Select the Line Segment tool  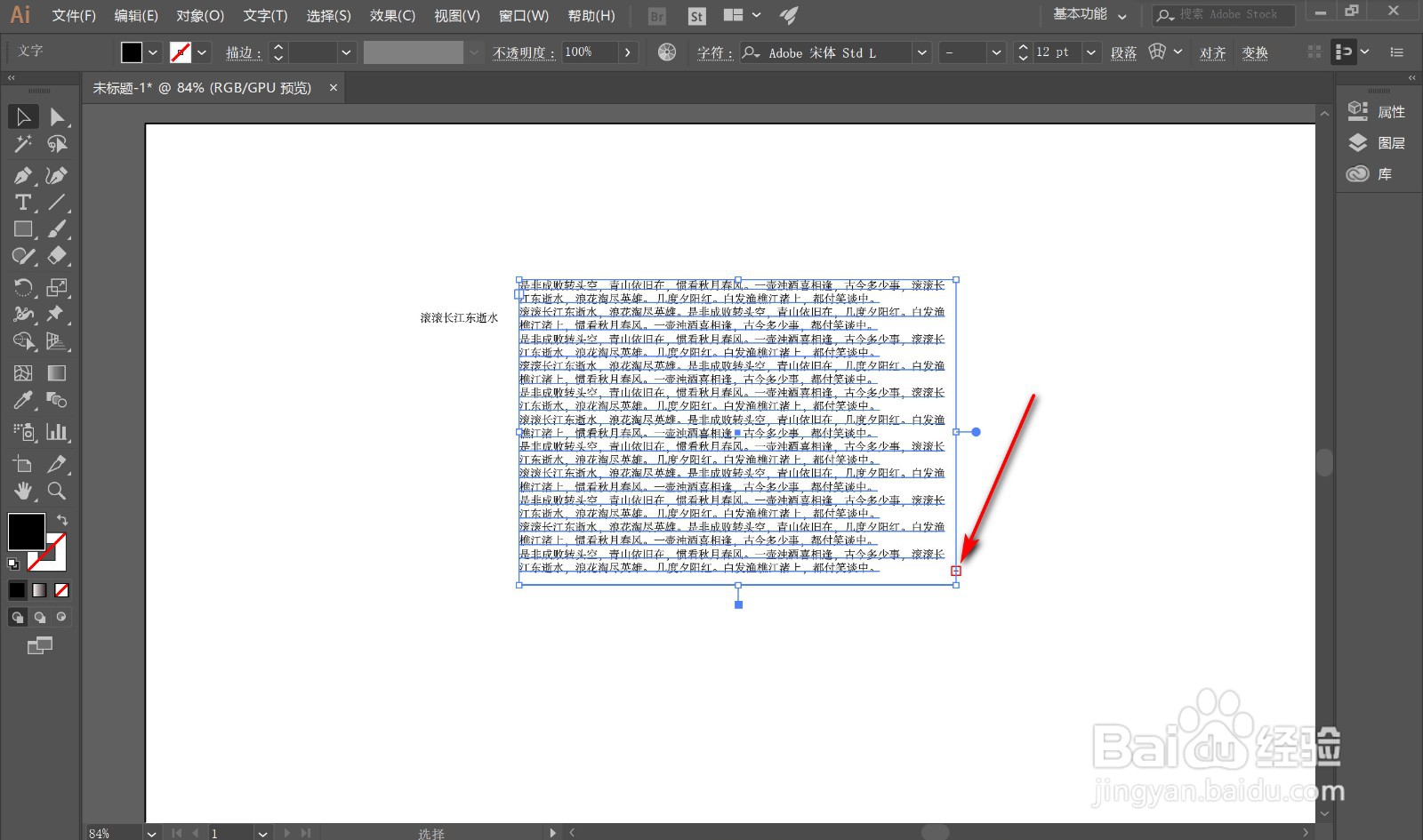coord(57,203)
